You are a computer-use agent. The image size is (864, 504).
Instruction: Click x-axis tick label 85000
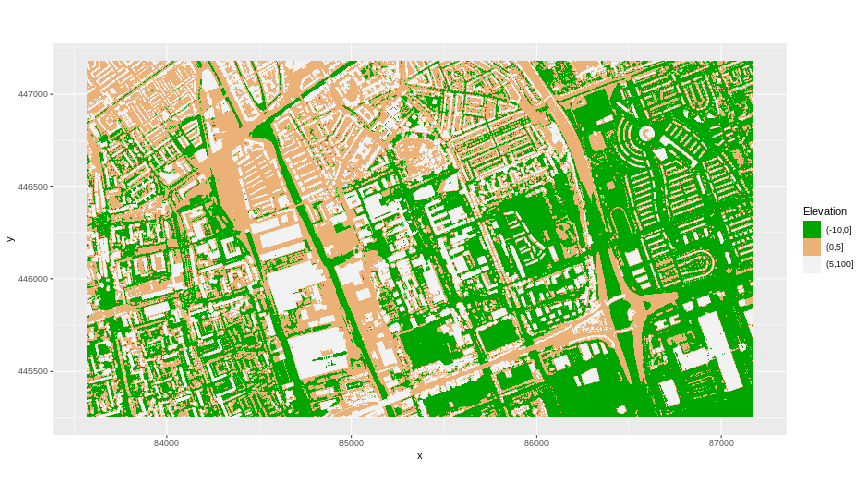coord(351,443)
